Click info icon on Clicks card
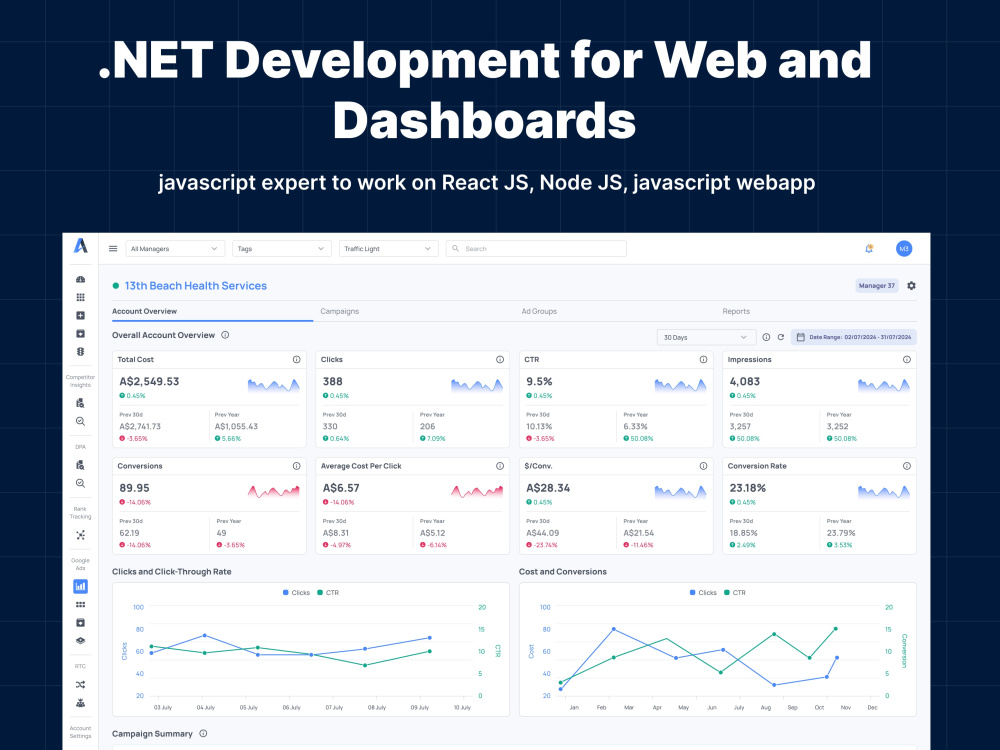 click(x=500, y=360)
